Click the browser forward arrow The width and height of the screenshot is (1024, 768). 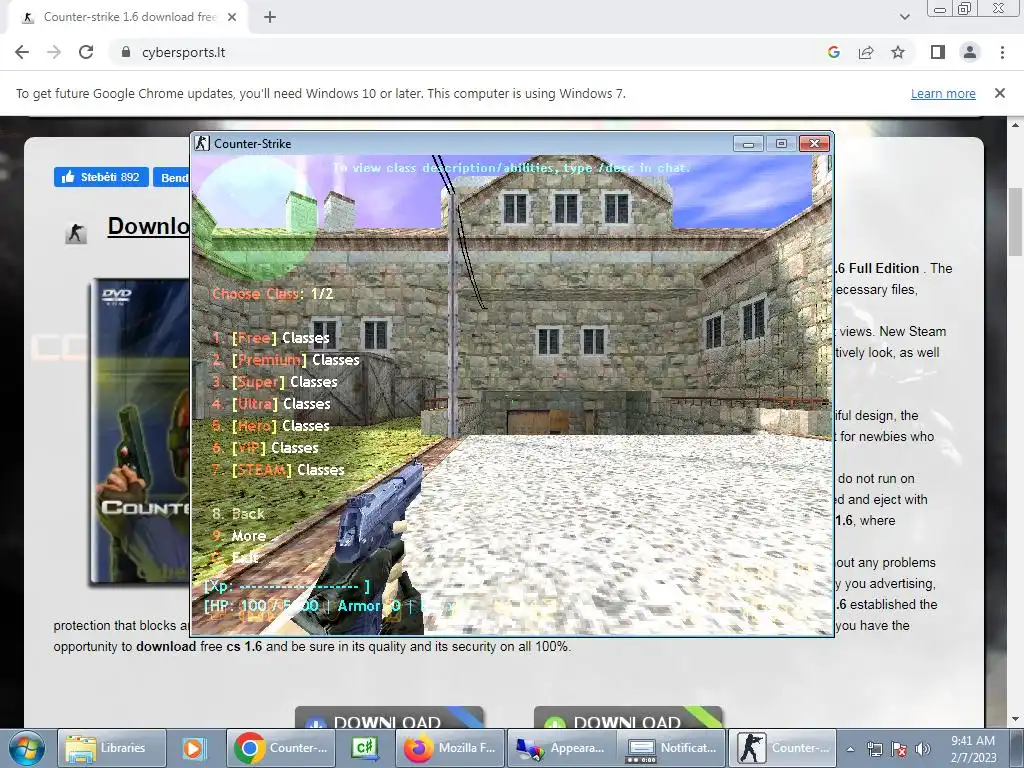tap(54, 52)
